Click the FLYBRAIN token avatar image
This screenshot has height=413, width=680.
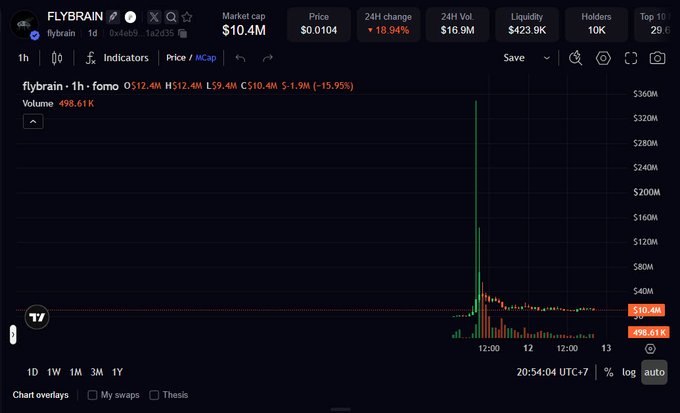click(x=23, y=24)
